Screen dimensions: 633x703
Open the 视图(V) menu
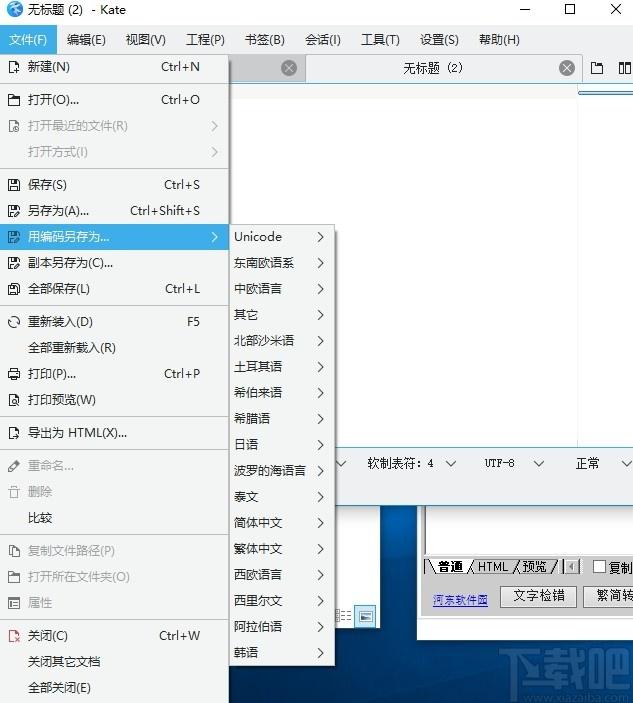coord(146,40)
